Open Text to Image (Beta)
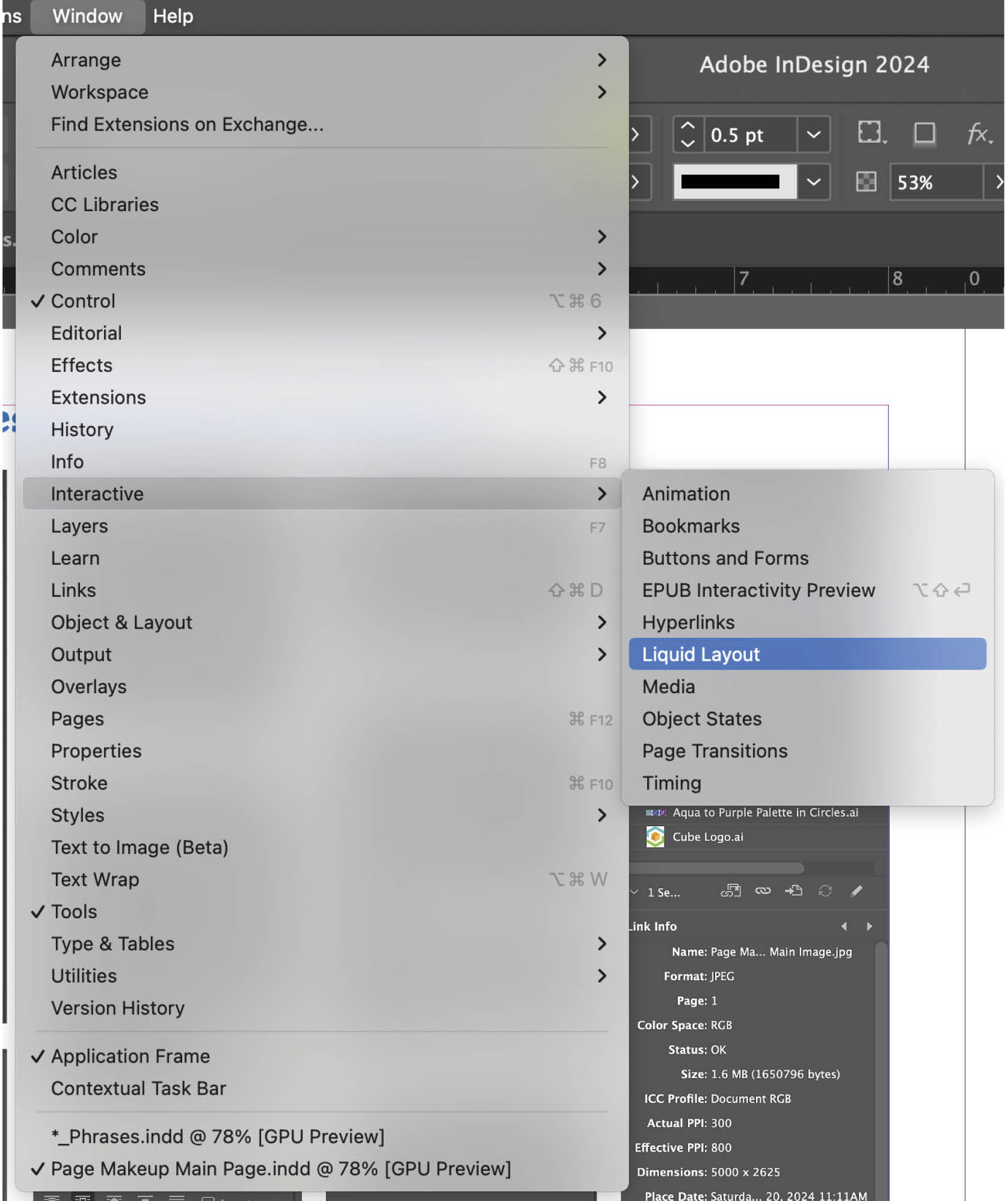This screenshot has width=1008, height=1201. [322, 847]
